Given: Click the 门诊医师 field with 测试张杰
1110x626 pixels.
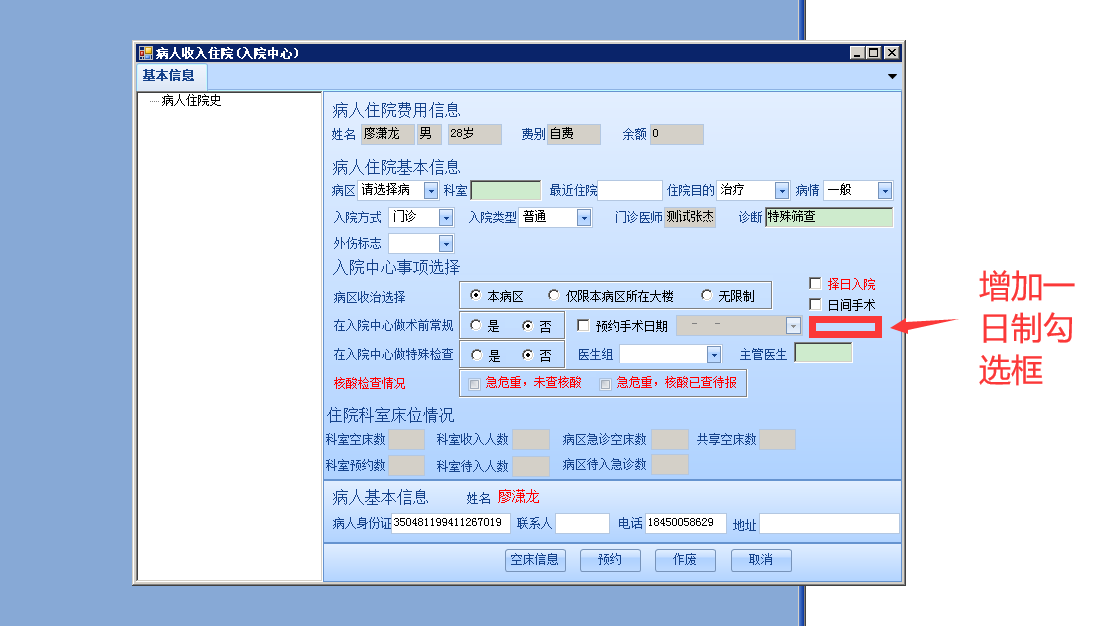Looking at the screenshot, I should (x=690, y=217).
